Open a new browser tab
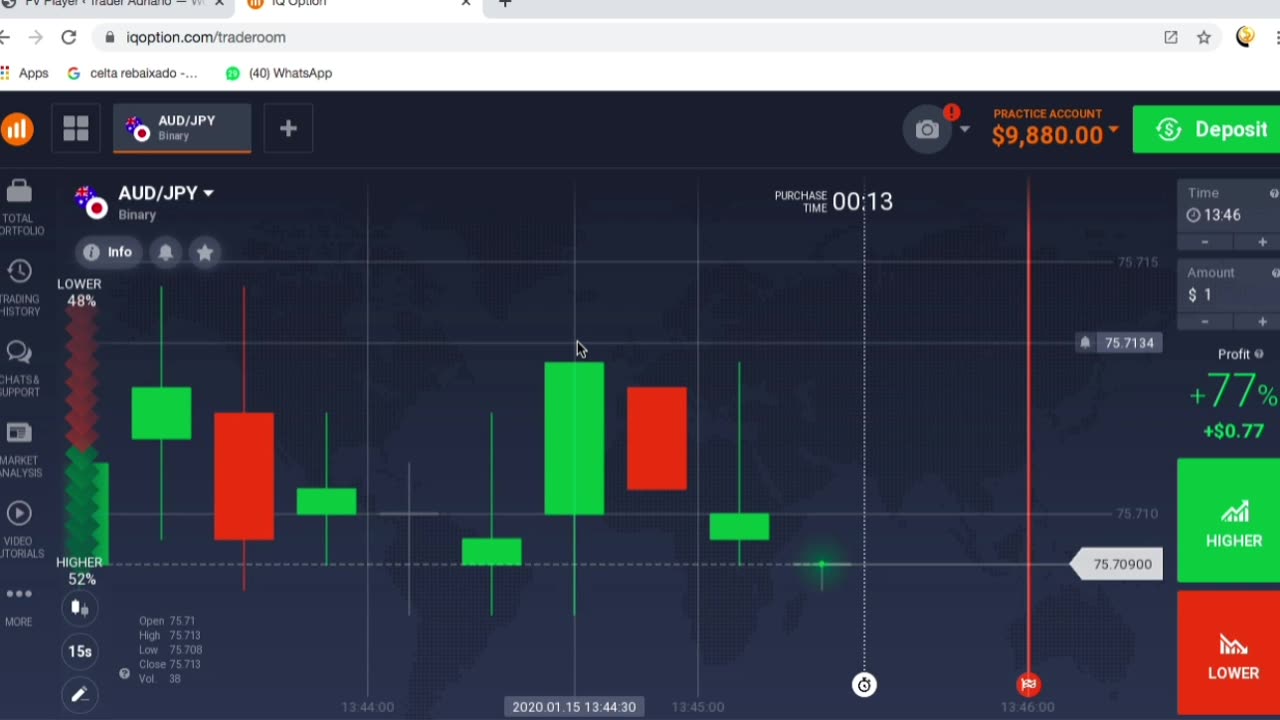1280x720 pixels. (x=505, y=4)
